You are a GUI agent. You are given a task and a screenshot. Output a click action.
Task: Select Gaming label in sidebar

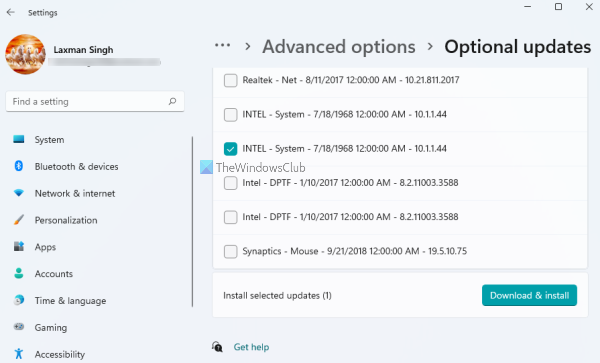click(51, 327)
